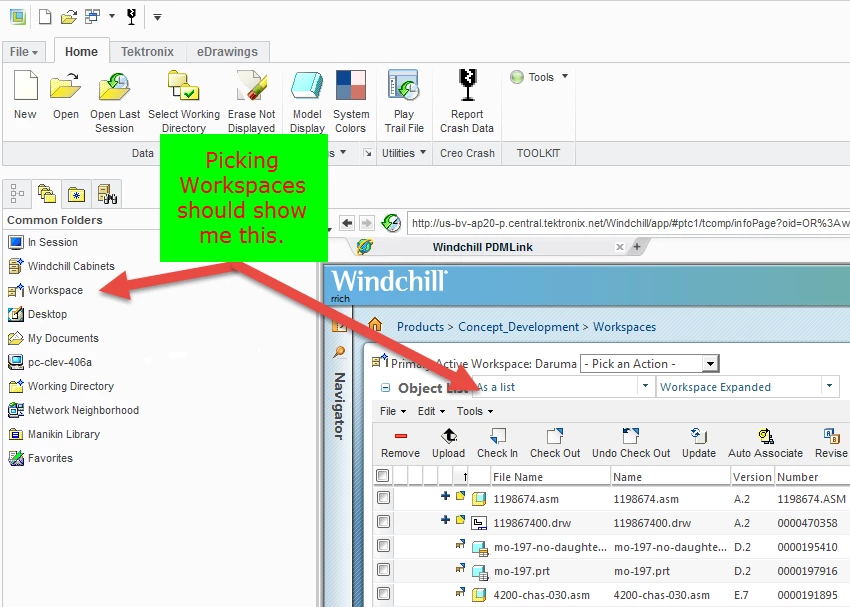850x607 pixels.
Task: Click search magnifier icon in Navigator strip
Action: [339, 352]
